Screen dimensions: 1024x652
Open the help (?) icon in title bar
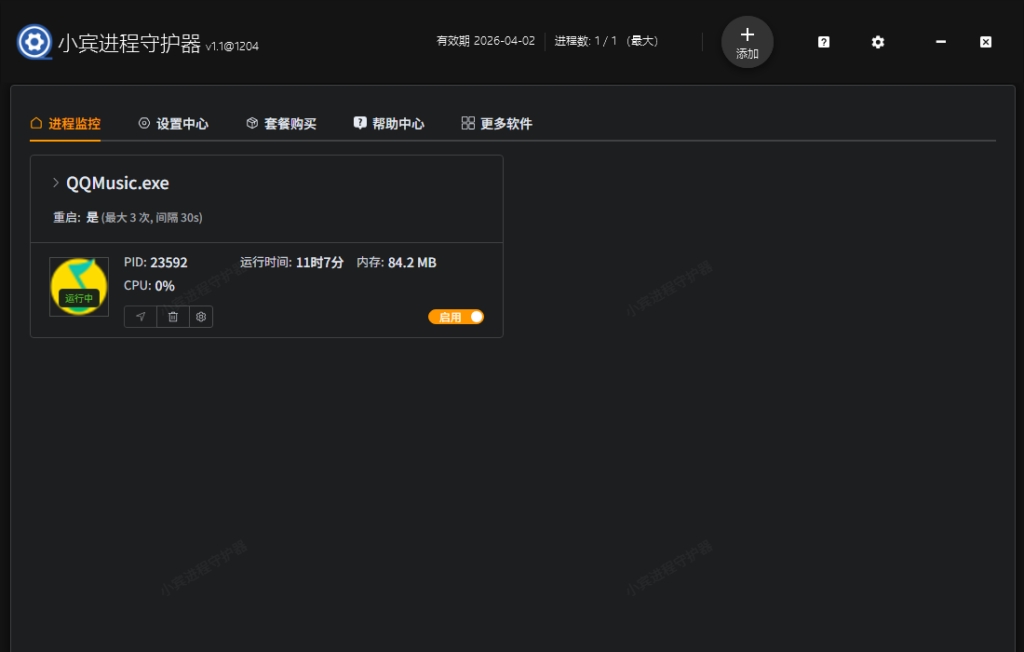(x=822, y=42)
